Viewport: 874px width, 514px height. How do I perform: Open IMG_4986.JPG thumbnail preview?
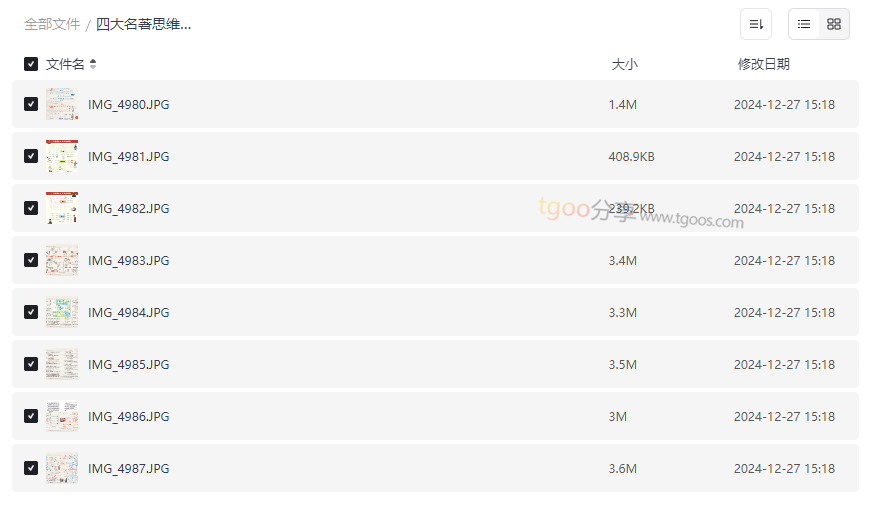(x=62, y=416)
